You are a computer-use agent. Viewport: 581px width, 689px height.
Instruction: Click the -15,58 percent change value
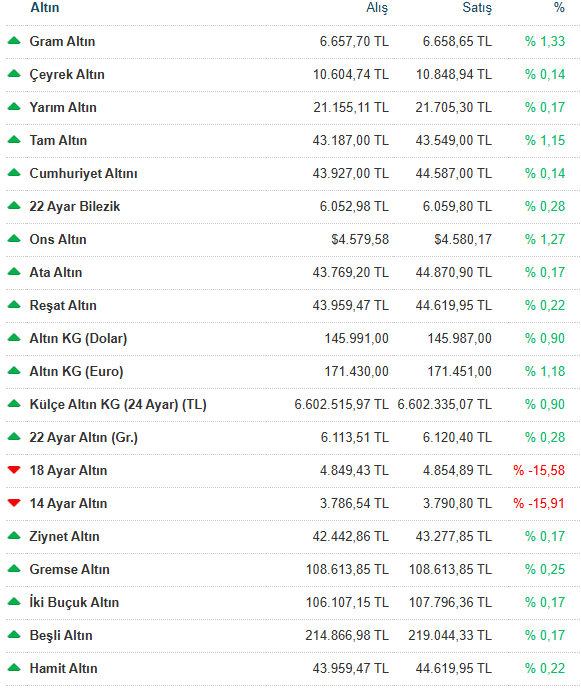[x=539, y=470]
